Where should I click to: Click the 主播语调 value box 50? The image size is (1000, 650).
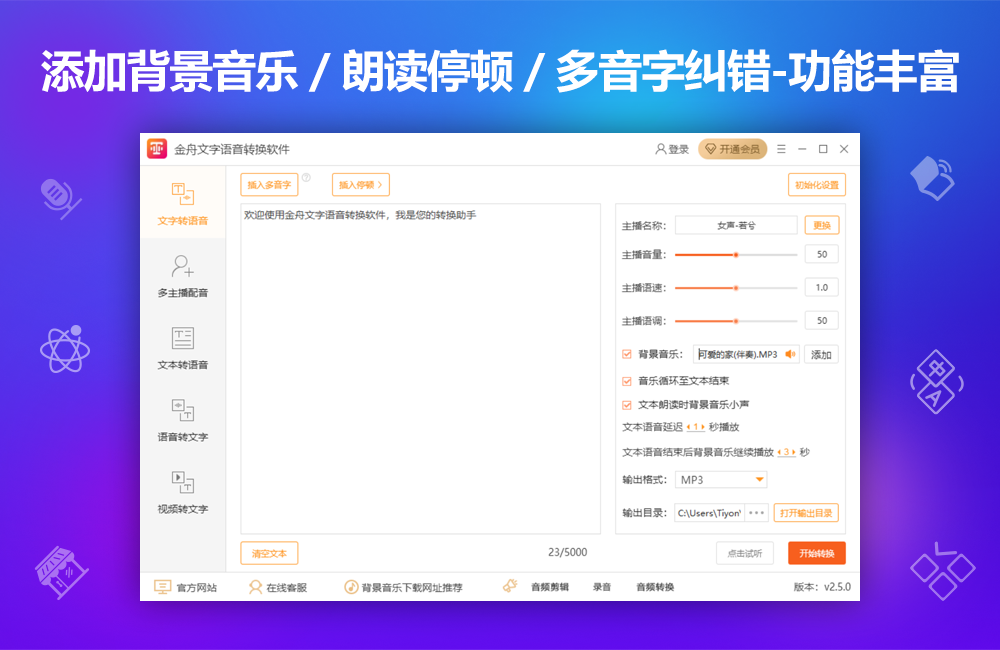coord(821,321)
